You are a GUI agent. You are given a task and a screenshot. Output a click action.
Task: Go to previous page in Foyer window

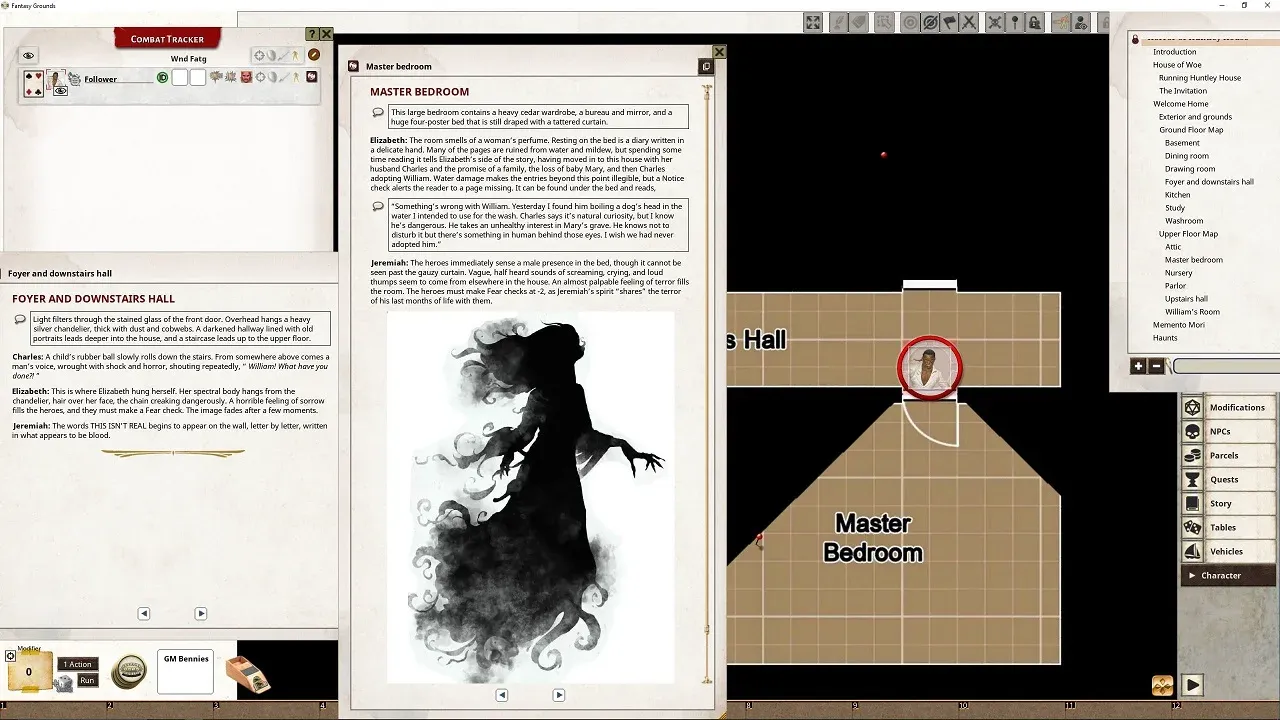[144, 613]
